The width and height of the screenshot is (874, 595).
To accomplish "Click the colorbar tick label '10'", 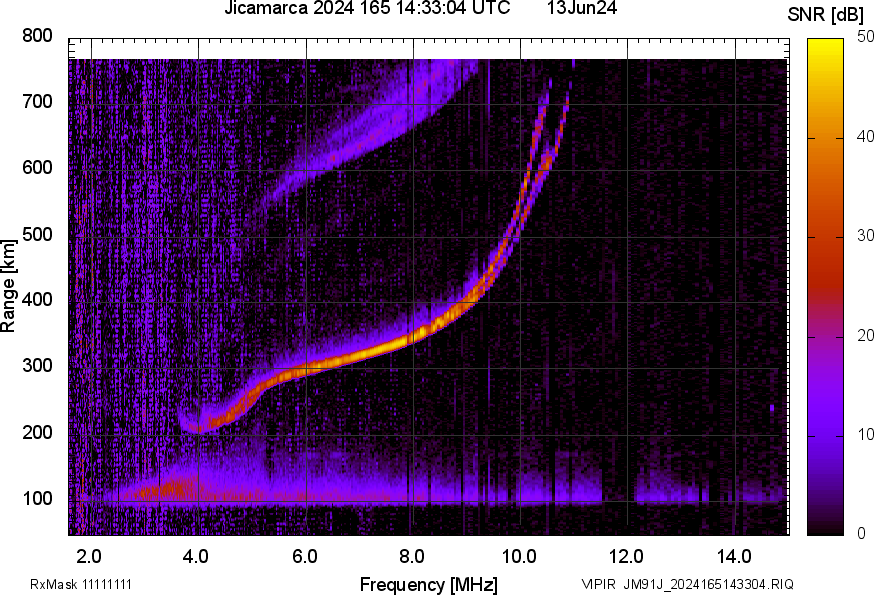I will pos(865,434).
